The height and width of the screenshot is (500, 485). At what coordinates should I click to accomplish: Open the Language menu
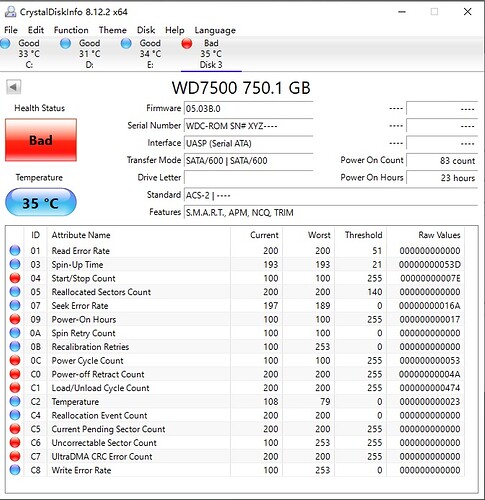(x=215, y=30)
